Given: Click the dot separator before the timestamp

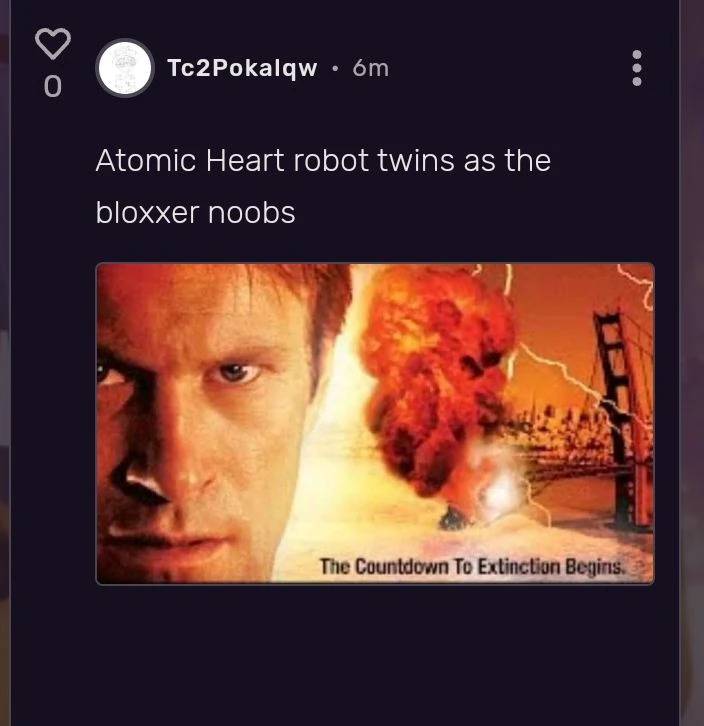Looking at the screenshot, I should [x=335, y=69].
